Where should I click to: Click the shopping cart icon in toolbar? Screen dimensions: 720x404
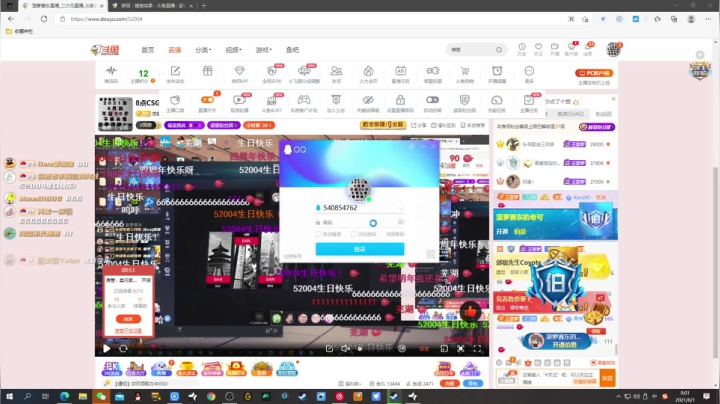(465, 71)
